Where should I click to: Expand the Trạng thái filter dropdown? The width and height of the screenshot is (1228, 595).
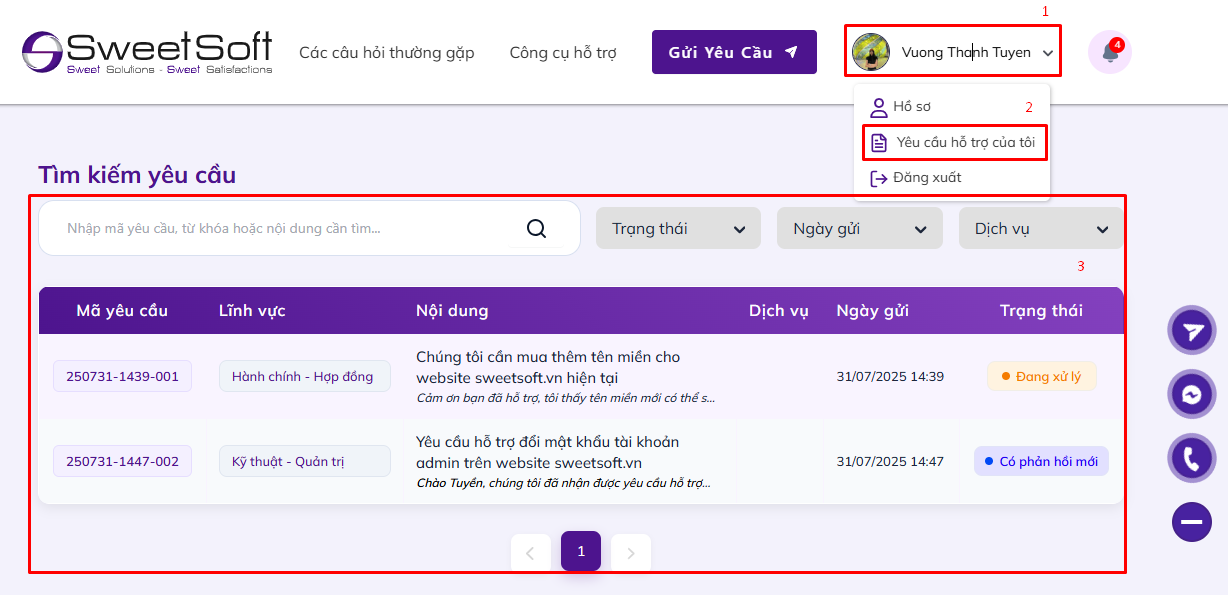tap(678, 229)
